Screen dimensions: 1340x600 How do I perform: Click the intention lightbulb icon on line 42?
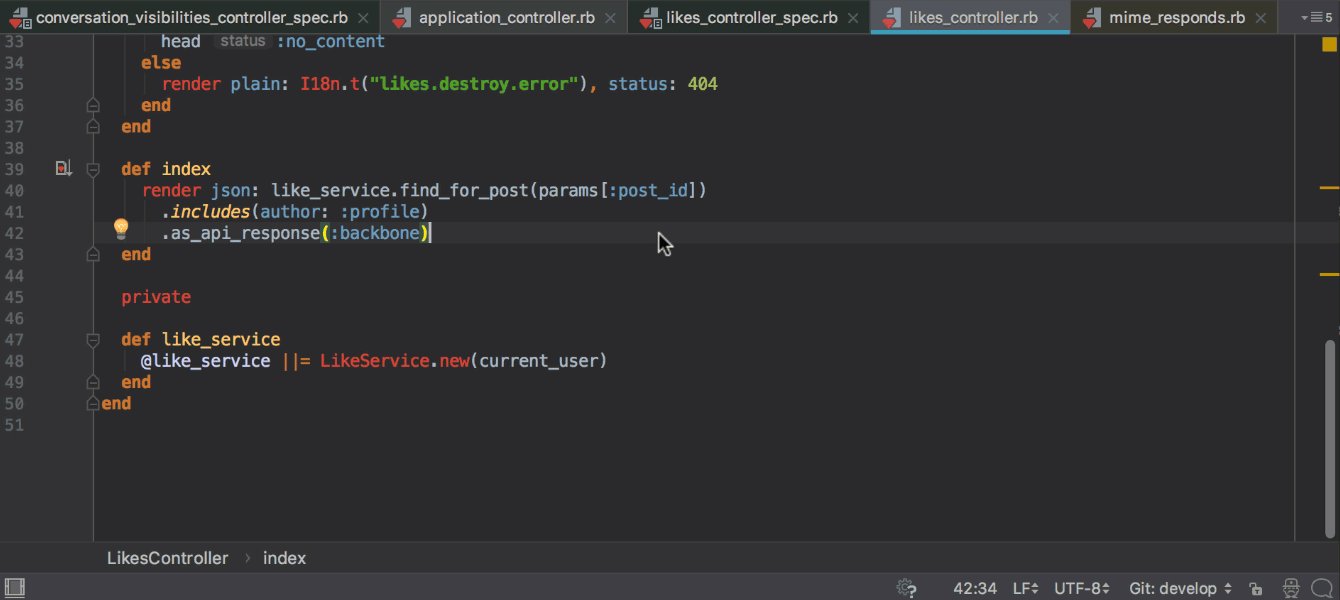(x=121, y=229)
